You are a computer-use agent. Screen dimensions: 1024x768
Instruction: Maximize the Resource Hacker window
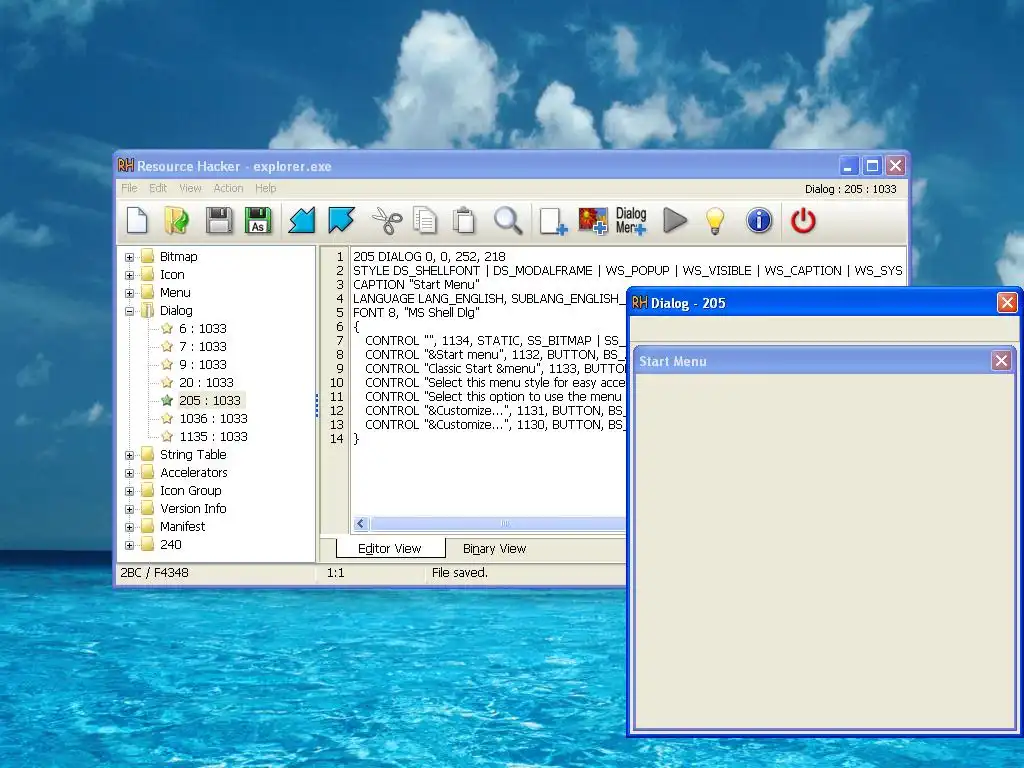click(872, 166)
